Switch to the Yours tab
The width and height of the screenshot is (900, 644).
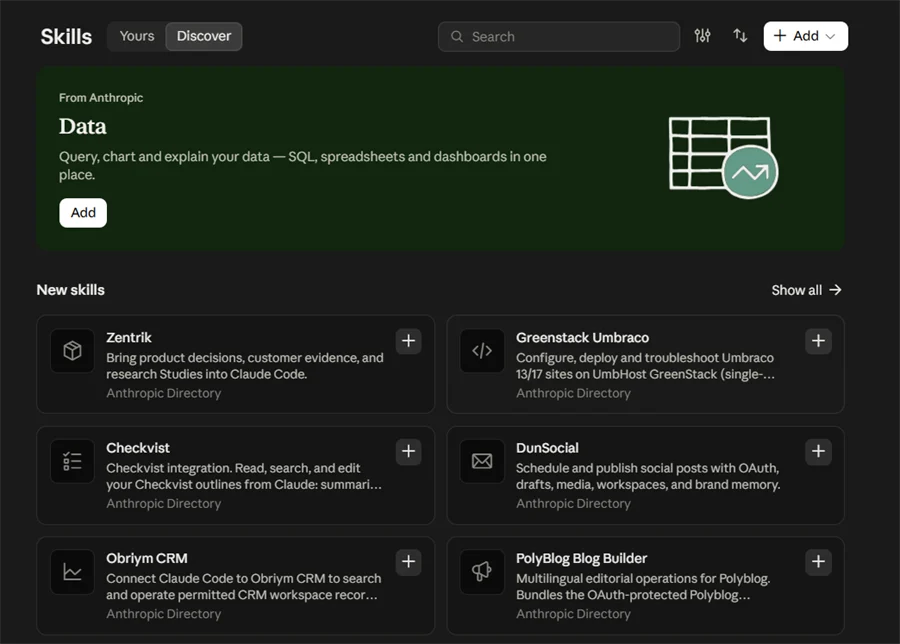[137, 36]
